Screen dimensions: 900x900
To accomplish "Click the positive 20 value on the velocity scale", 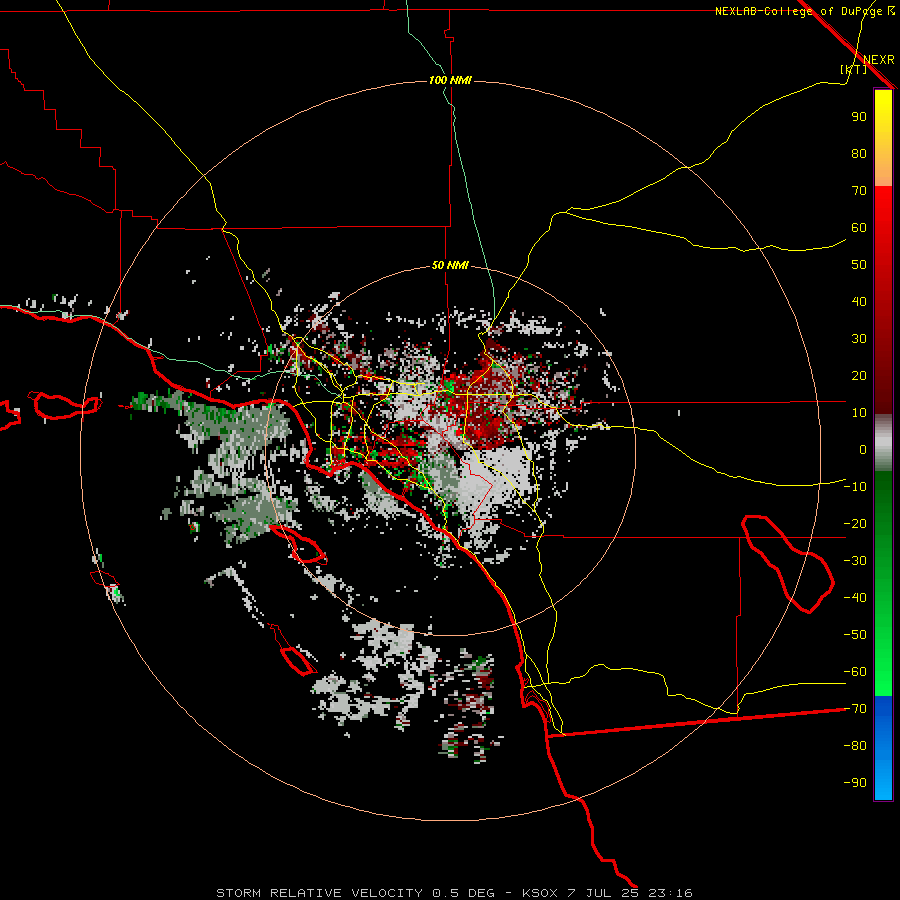I will 859,376.
